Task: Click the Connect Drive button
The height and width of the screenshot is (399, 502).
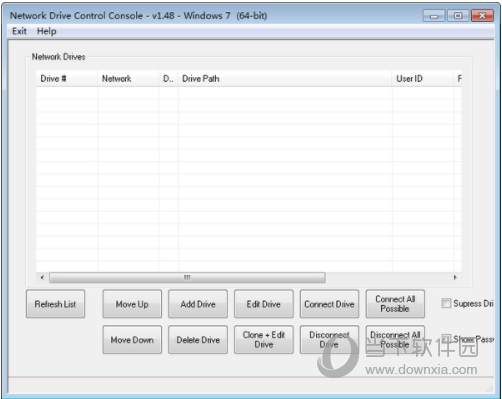Action: (329, 304)
